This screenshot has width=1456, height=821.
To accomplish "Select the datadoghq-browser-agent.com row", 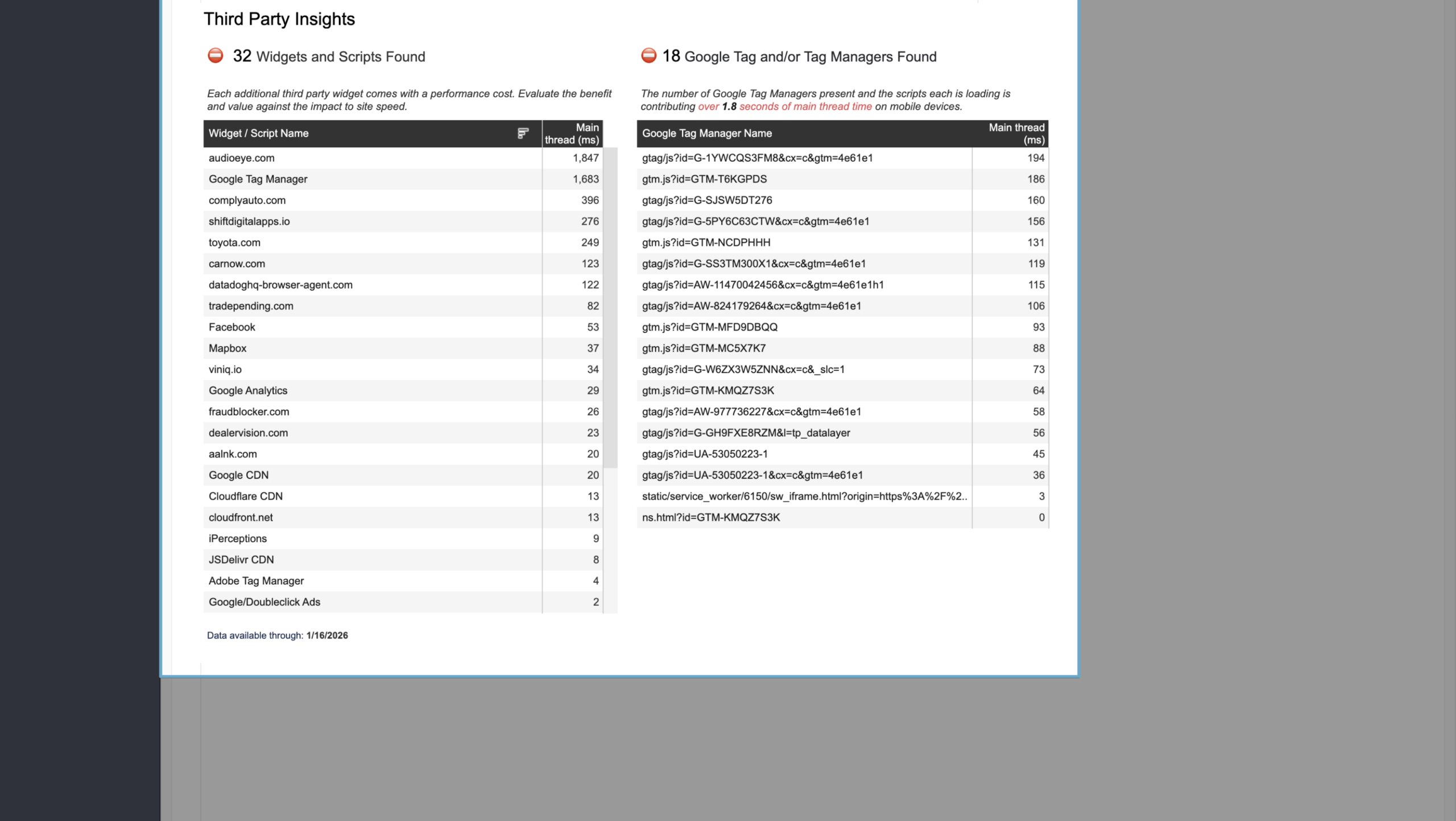I will (x=403, y=284).
